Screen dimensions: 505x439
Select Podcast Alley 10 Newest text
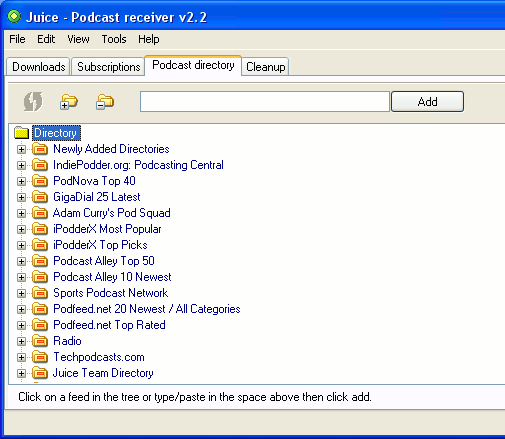click(x=112, y=277)
